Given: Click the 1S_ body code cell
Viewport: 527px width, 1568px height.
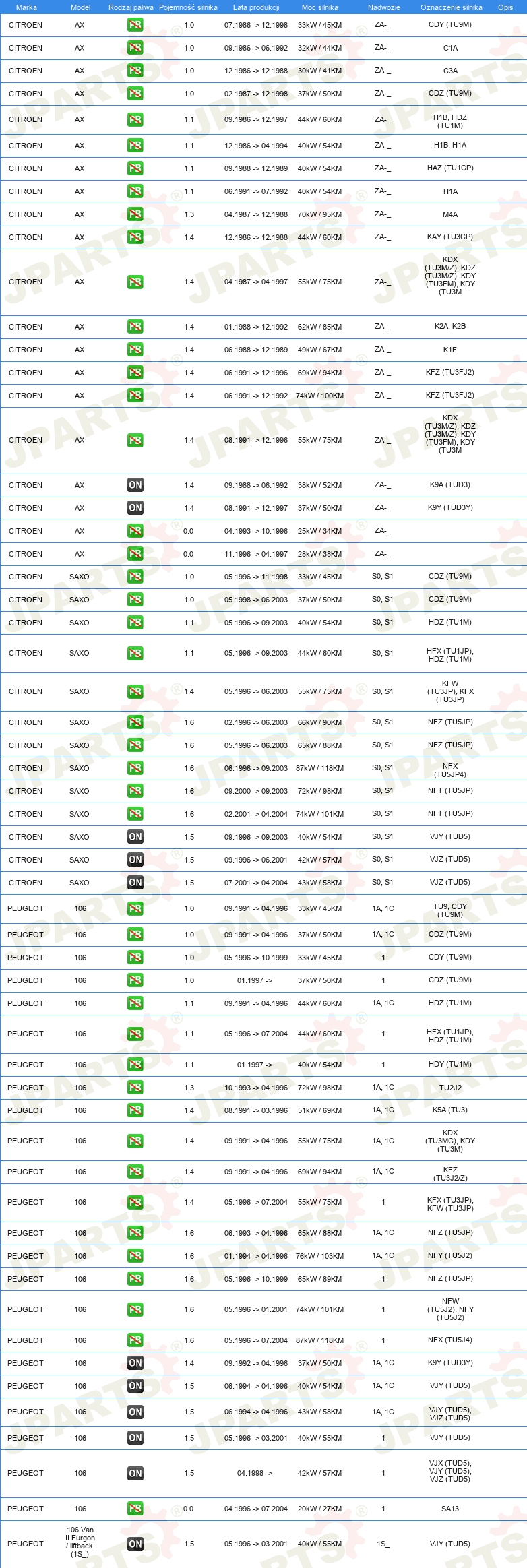Looking at the screenshot, I should (x=383, y=1544).
